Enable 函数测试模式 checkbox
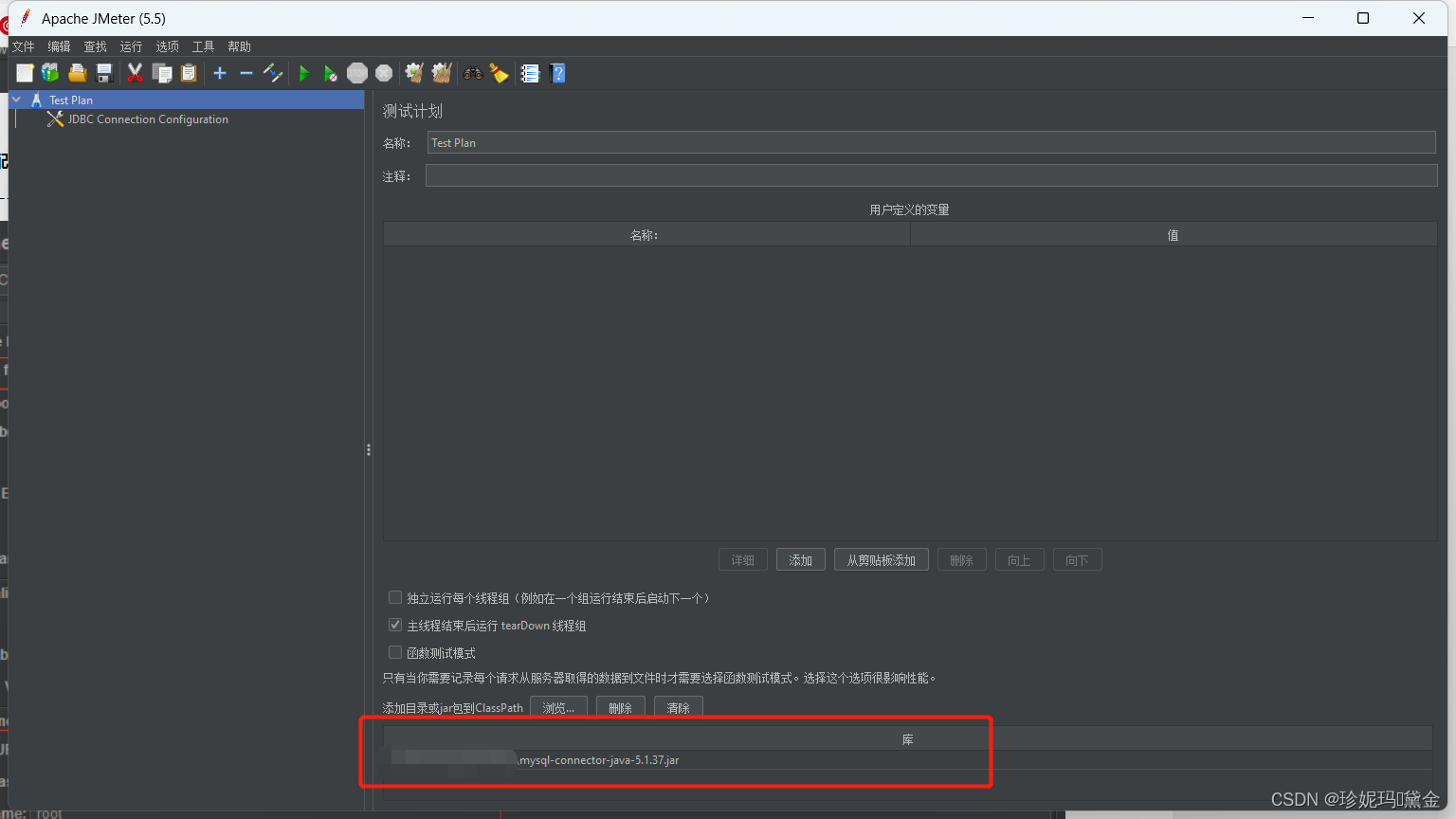The height and width of the screenshot is (819, 1456). click(x=395, y=652)
